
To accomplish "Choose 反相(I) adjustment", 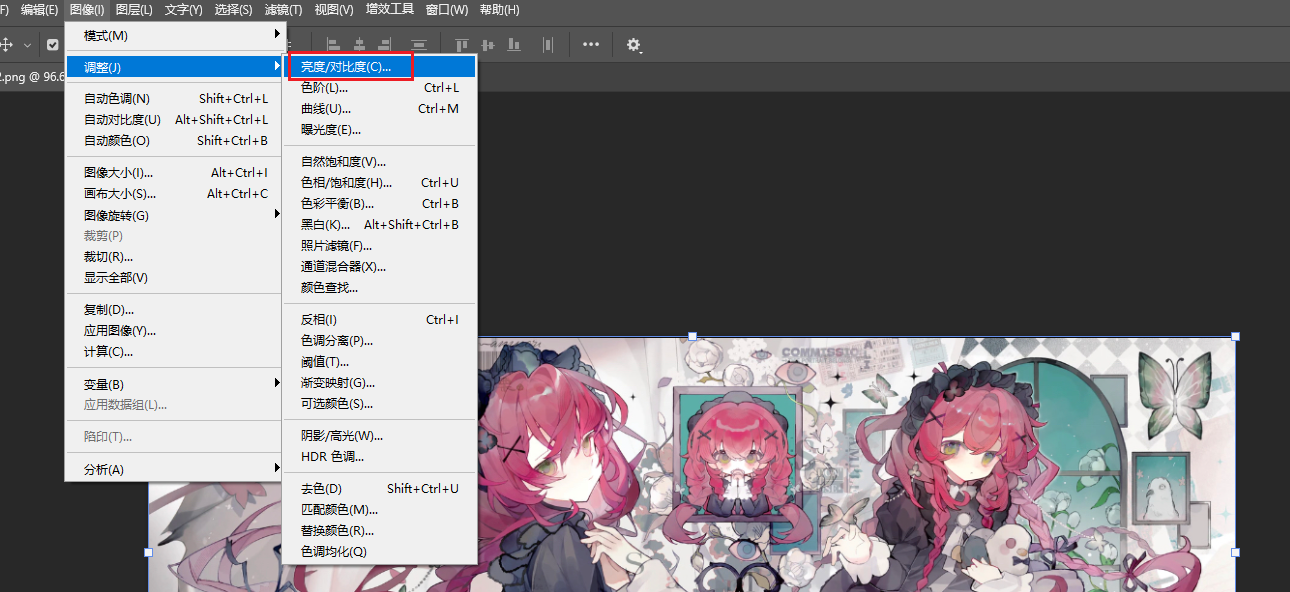I will 380,320.
